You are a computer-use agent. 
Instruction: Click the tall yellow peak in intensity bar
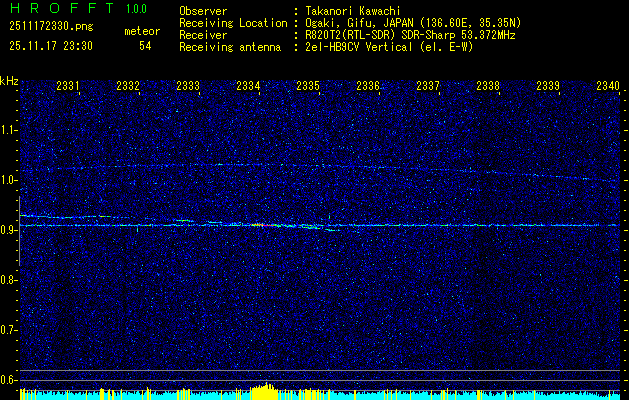[x=264, y=389]
